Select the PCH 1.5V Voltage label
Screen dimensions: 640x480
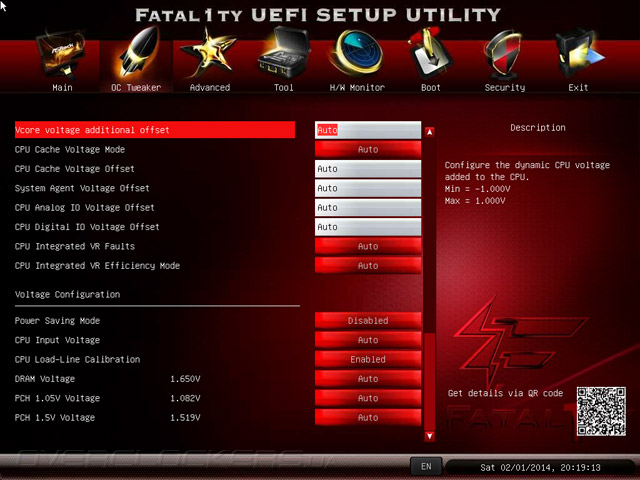coord(55,418)
